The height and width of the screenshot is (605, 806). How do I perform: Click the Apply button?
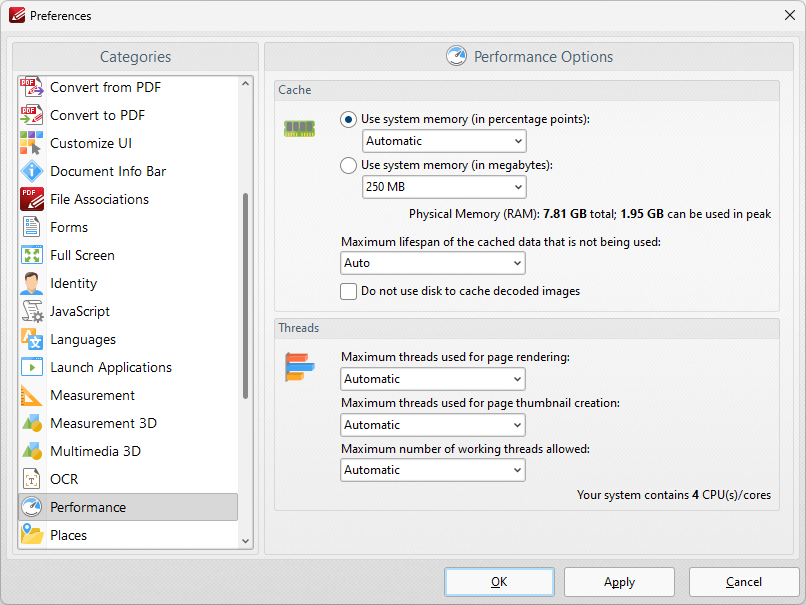click(x=619, y=582)
